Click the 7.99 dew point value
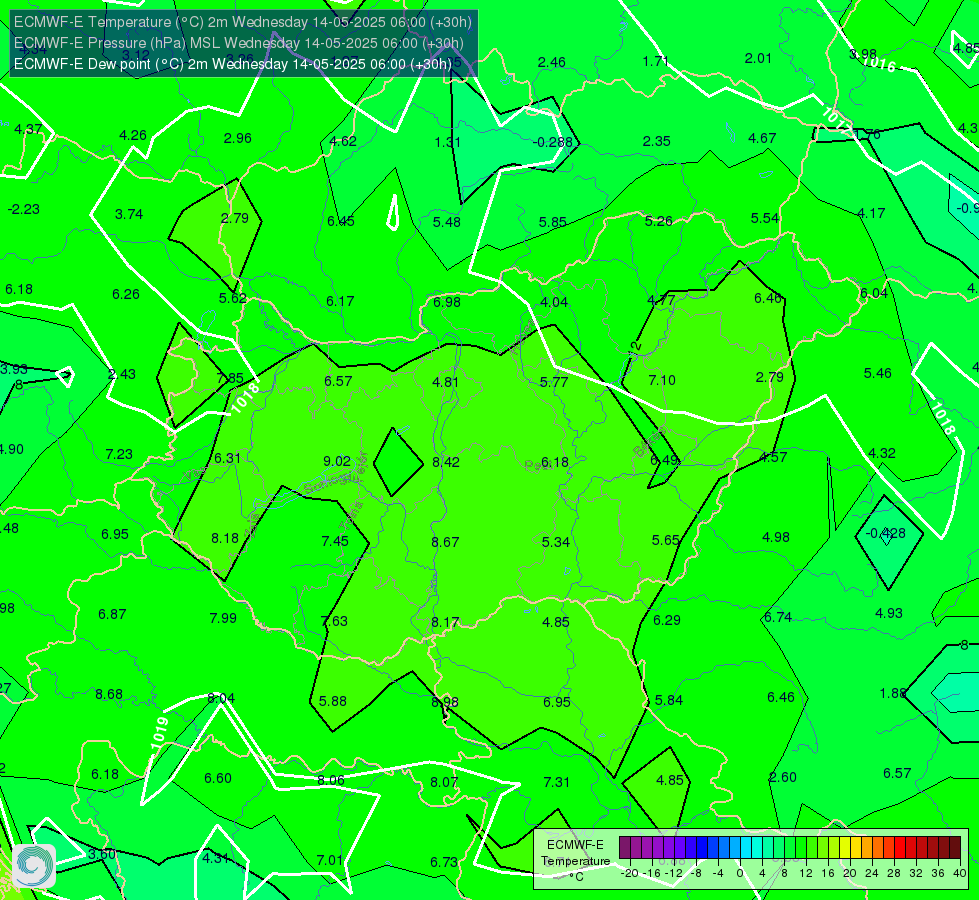Screen dimensions: 979x900 tap(223, 618)
